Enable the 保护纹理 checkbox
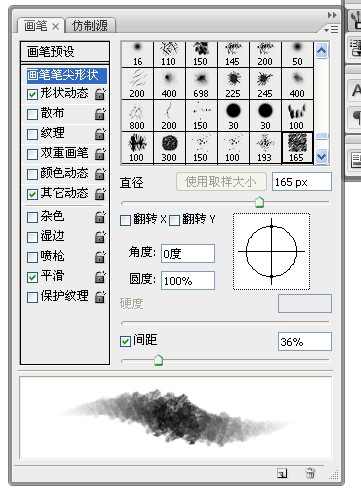This screenshot has width=361, height=494. 32,297
